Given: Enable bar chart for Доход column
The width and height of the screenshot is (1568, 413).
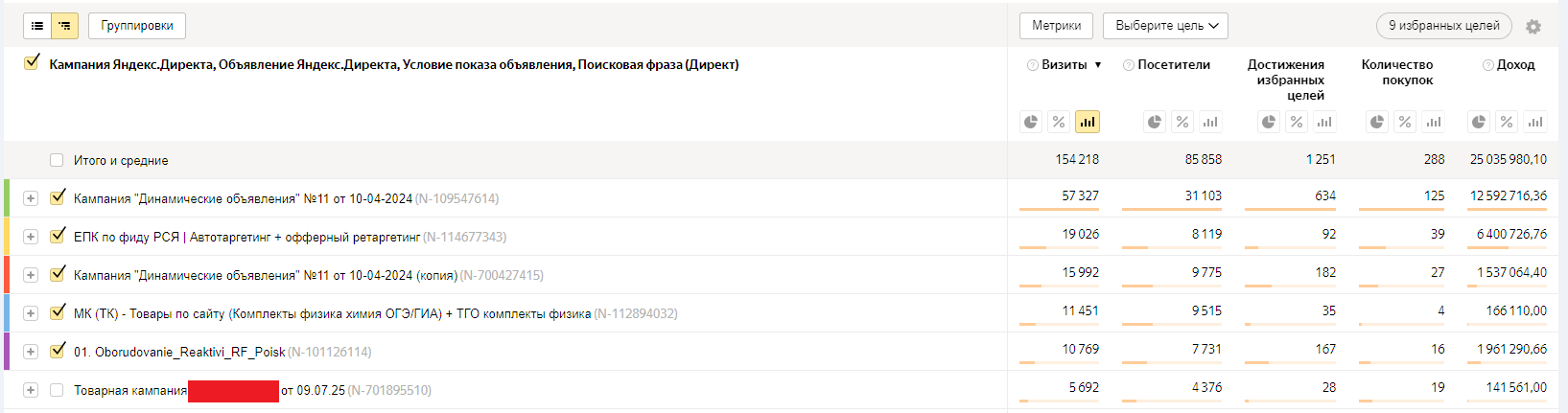Looking at the screenshot, I should (x=1535, y=122).
